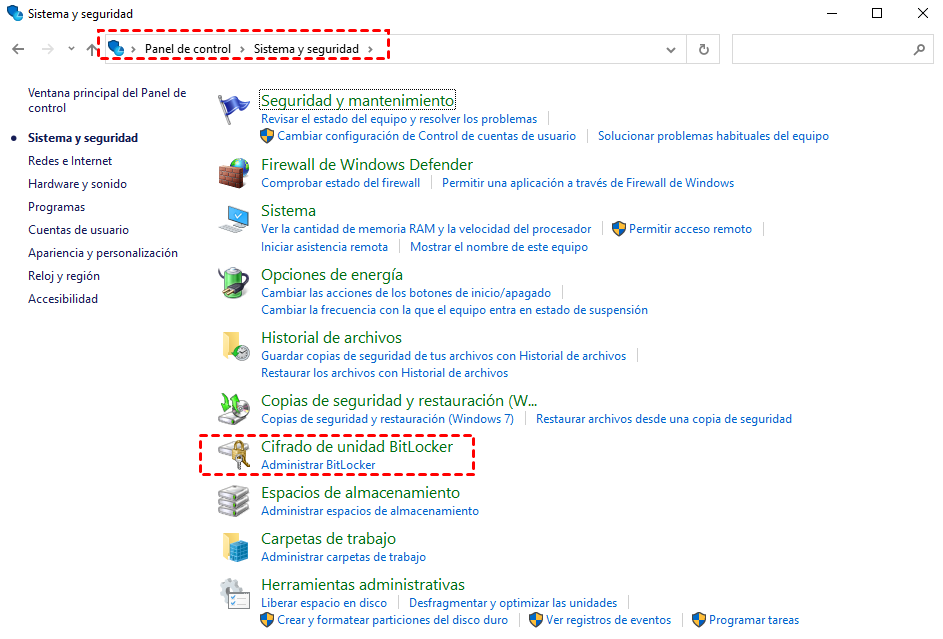Switch to the Redes e Internet category
The width and height of the screenshot is (943, 639).
coord(69,160)
